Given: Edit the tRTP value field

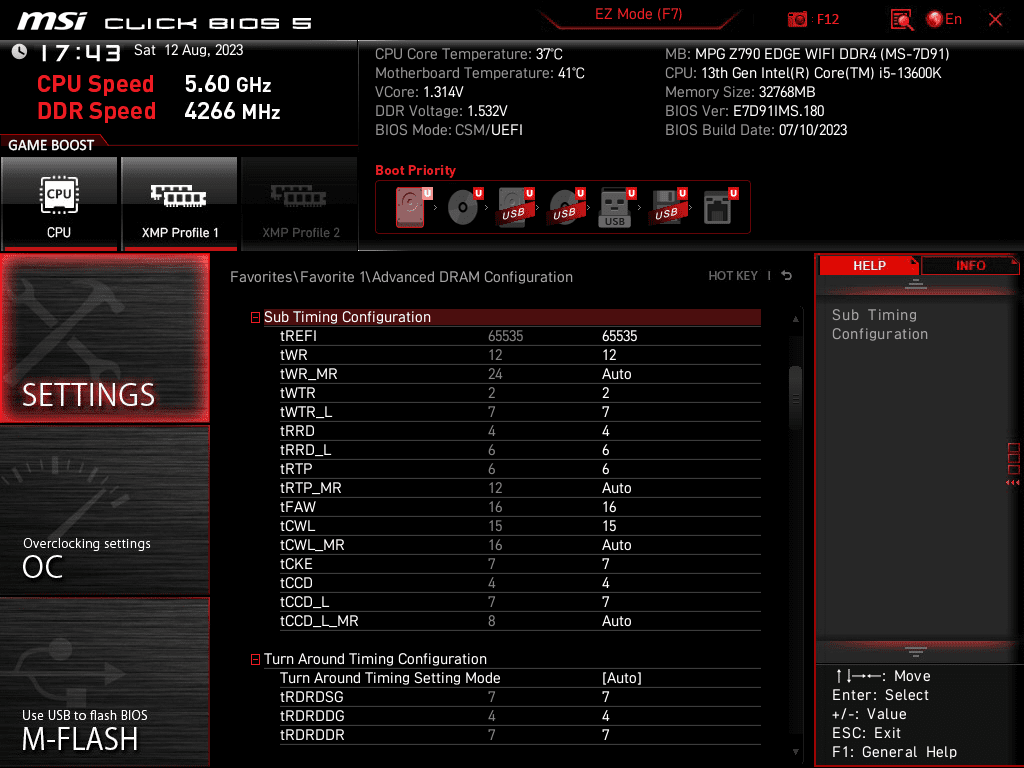Looking at the screenshot, I should tap(605, 469).
